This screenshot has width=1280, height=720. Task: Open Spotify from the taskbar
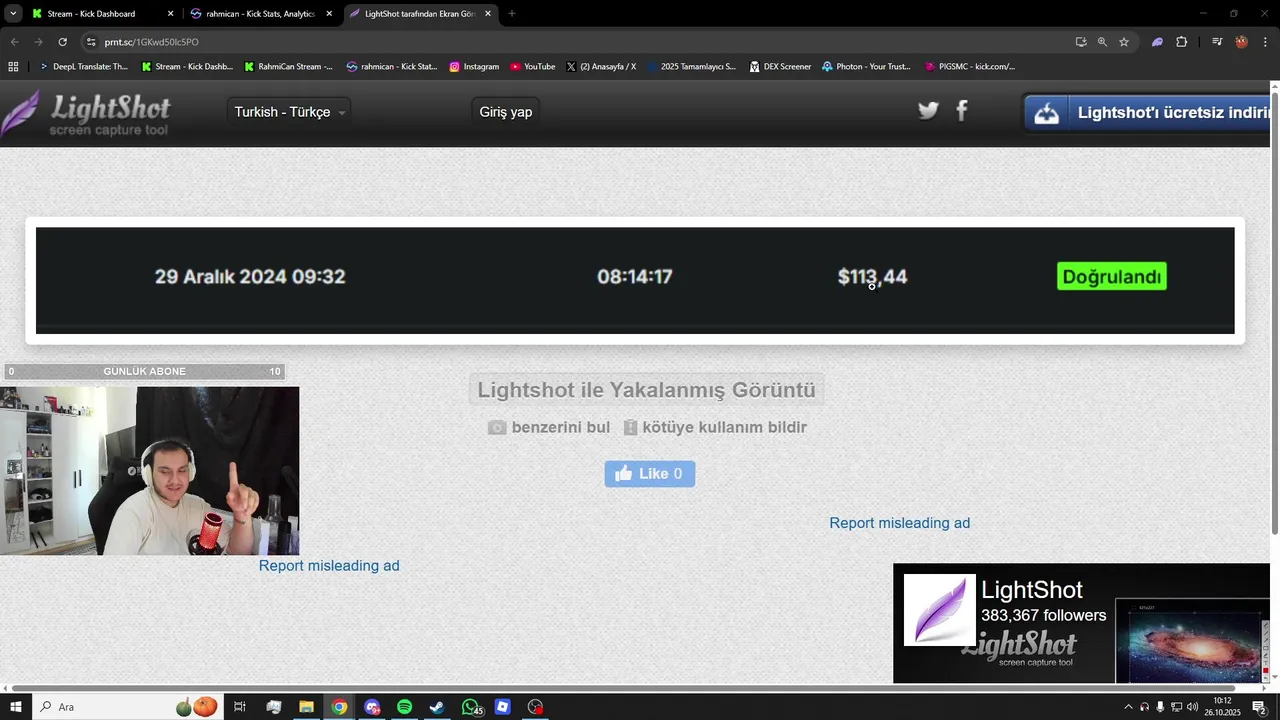coord(404,707)
